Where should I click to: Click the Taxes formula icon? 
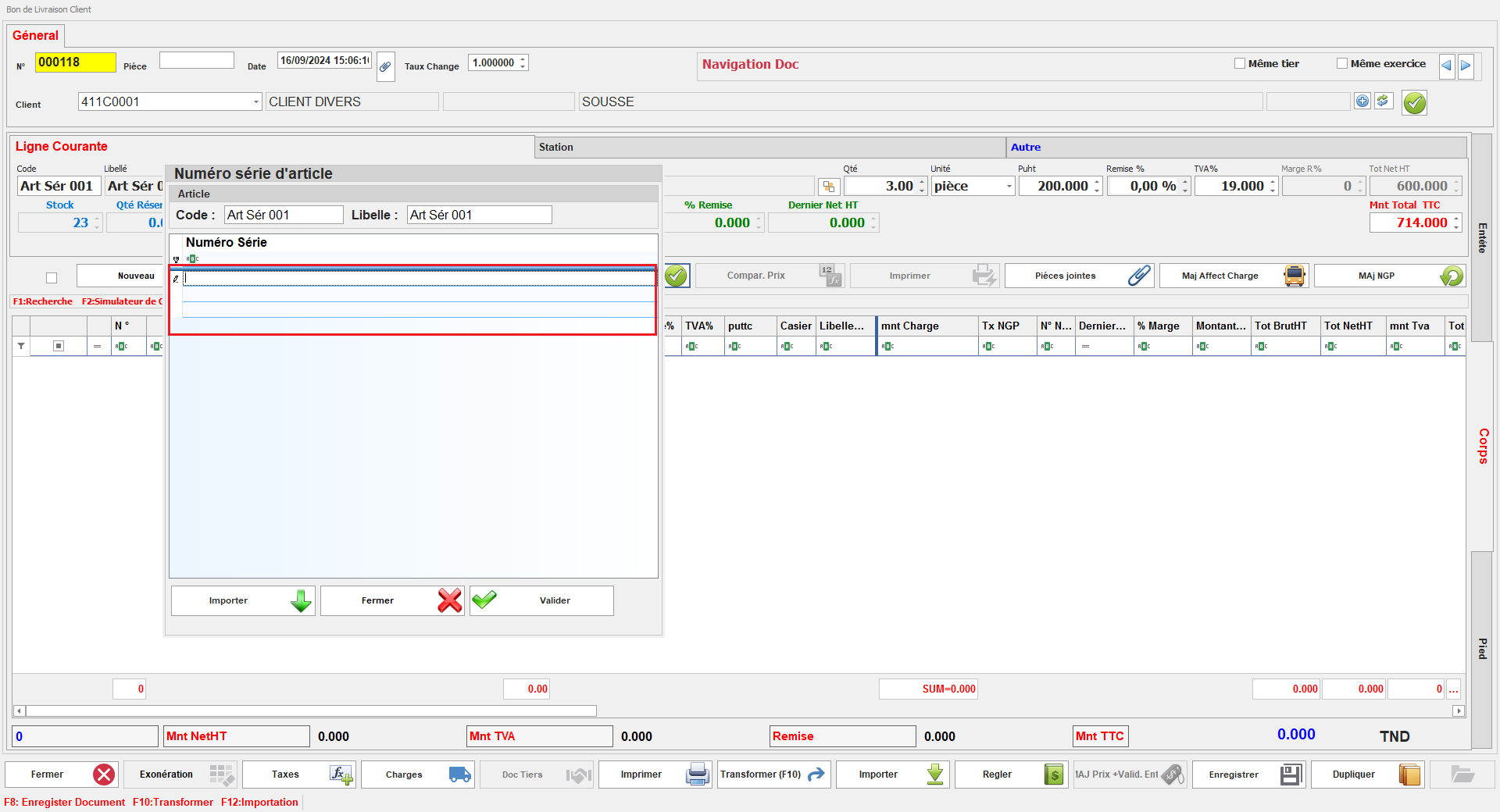[x=341, y=775]
